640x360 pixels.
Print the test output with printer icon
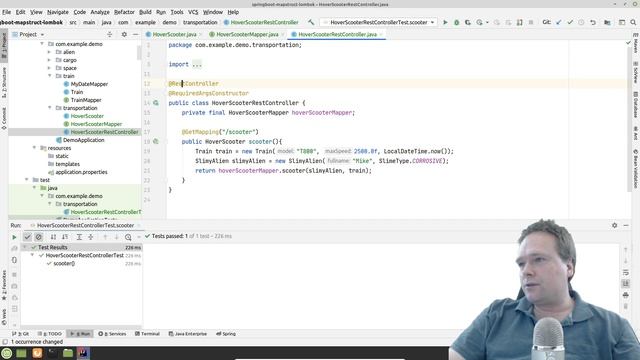click(x=626, y=295)
